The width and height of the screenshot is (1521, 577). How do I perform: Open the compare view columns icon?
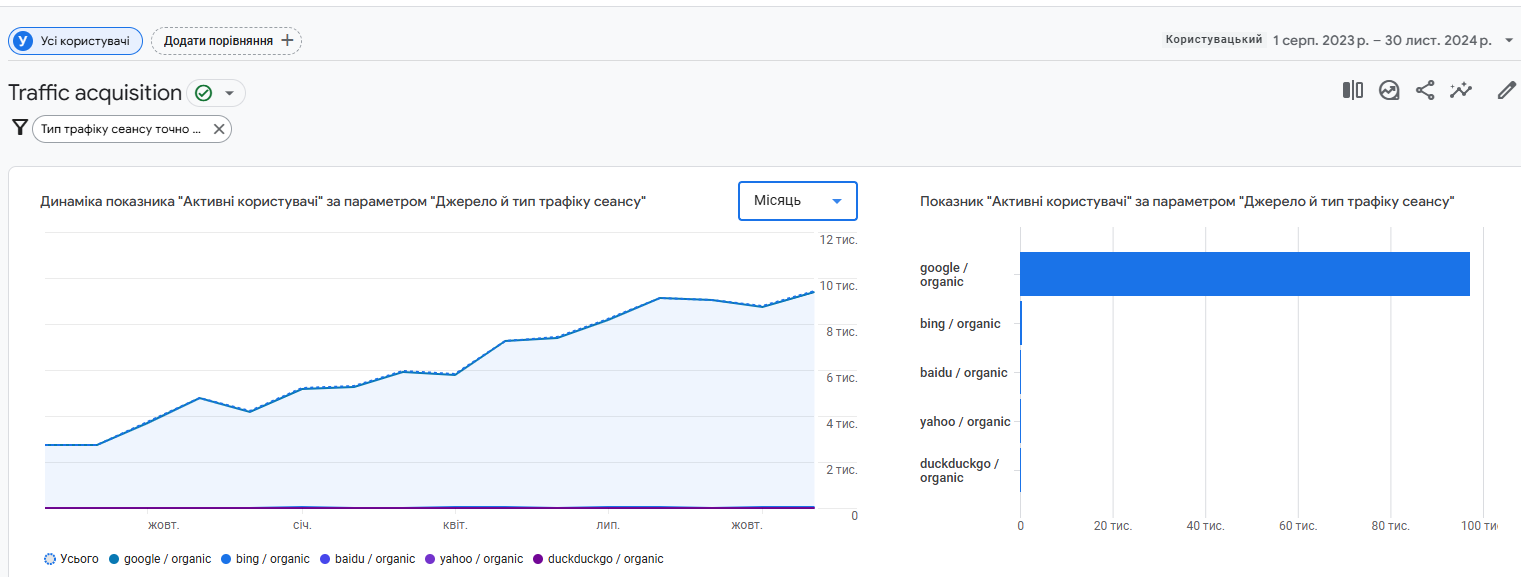(x=1353, y=91)
